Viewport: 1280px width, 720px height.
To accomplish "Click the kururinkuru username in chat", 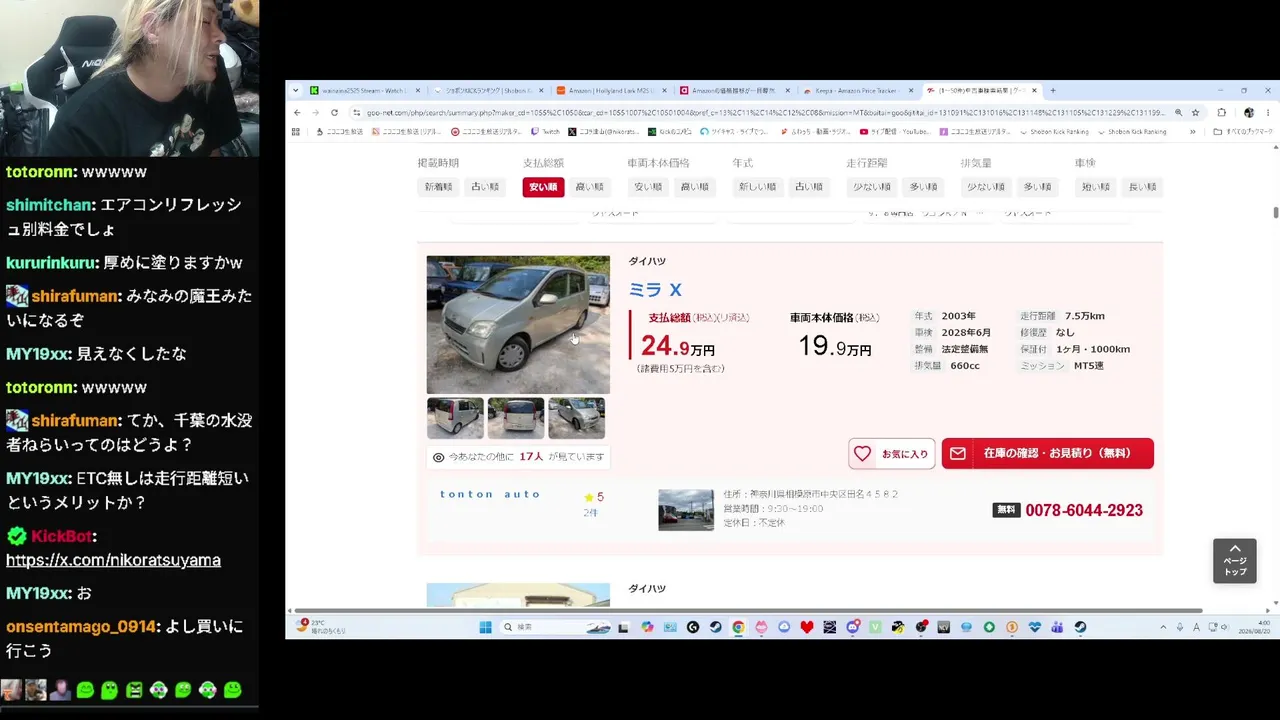I will coord(53,263).
